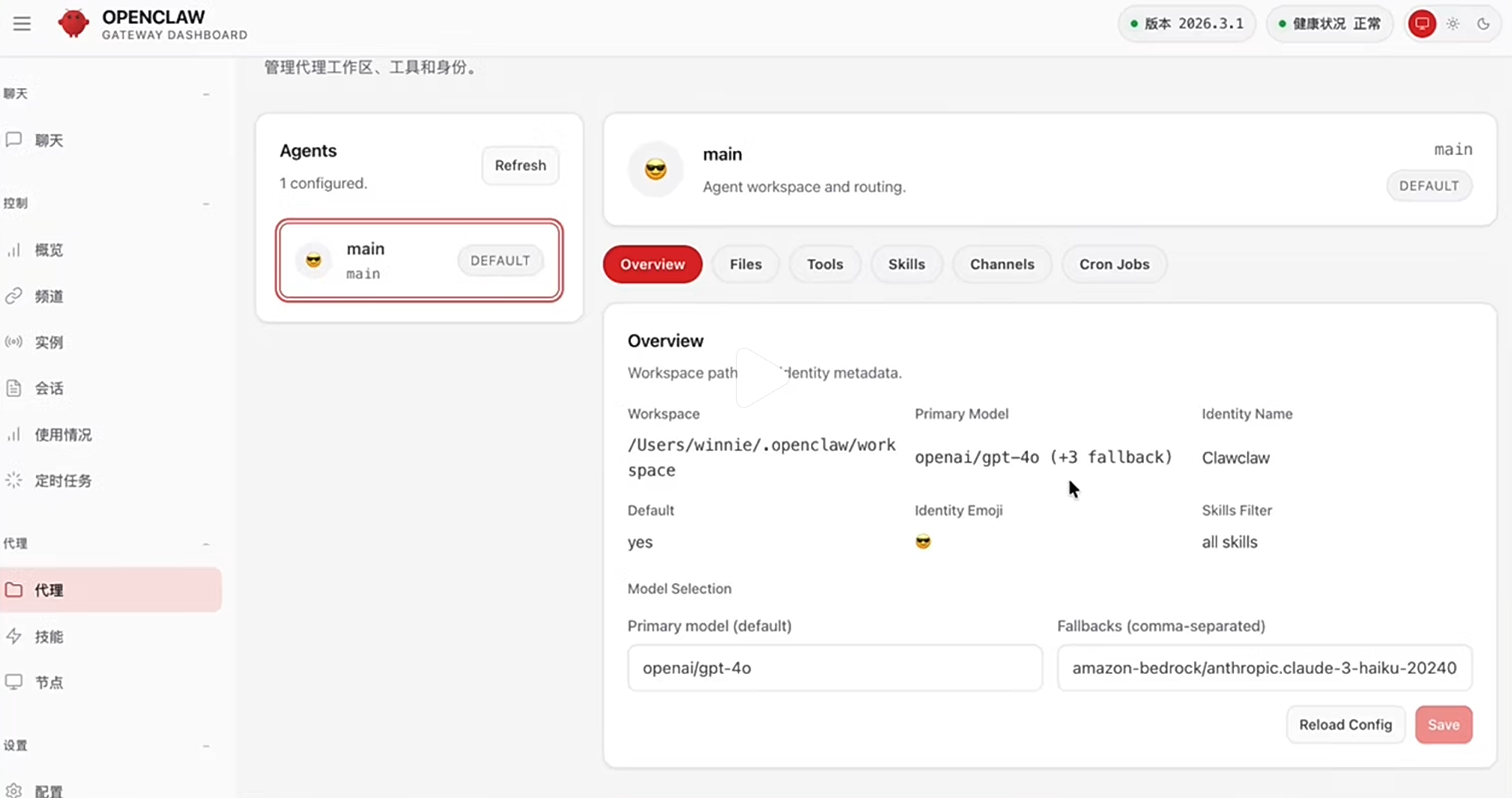Click the DEFAULT badge on agent card
The image size is (1512, 798).
click(x=500, y=261)
